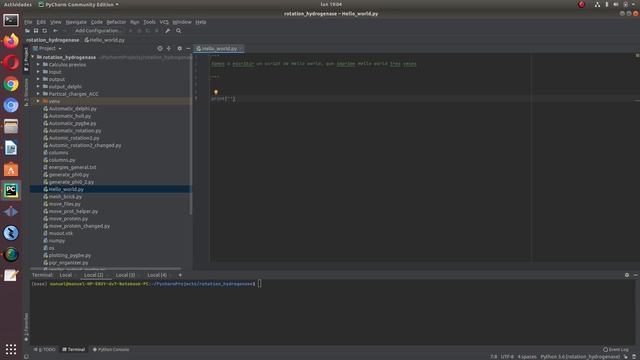The image size is (640, 360).
Task: Open settings via the wrench icon
Action: click(167, 31)
